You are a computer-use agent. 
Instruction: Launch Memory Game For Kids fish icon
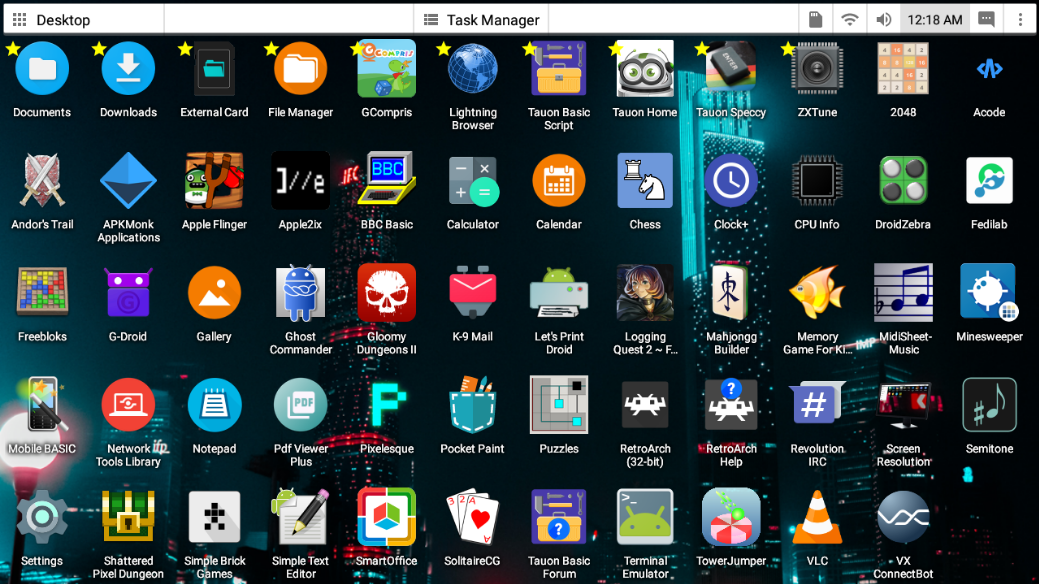click(x=817, y=292)
